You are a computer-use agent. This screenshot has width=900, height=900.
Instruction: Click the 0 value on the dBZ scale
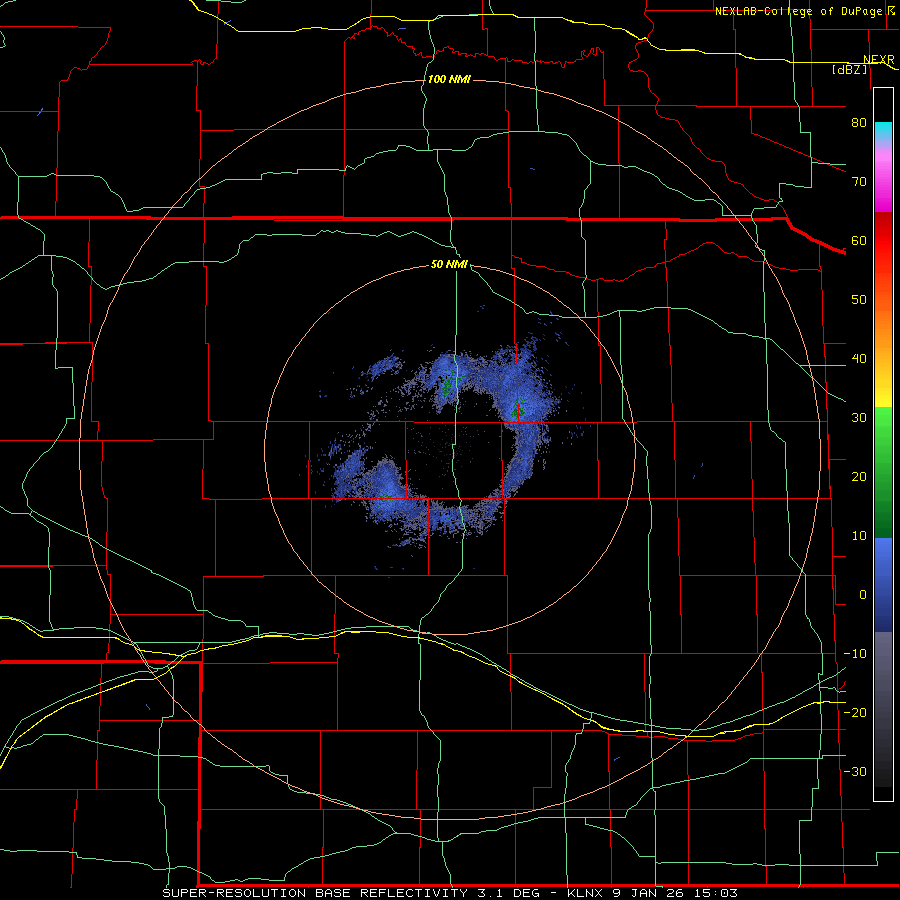[863, 595]
